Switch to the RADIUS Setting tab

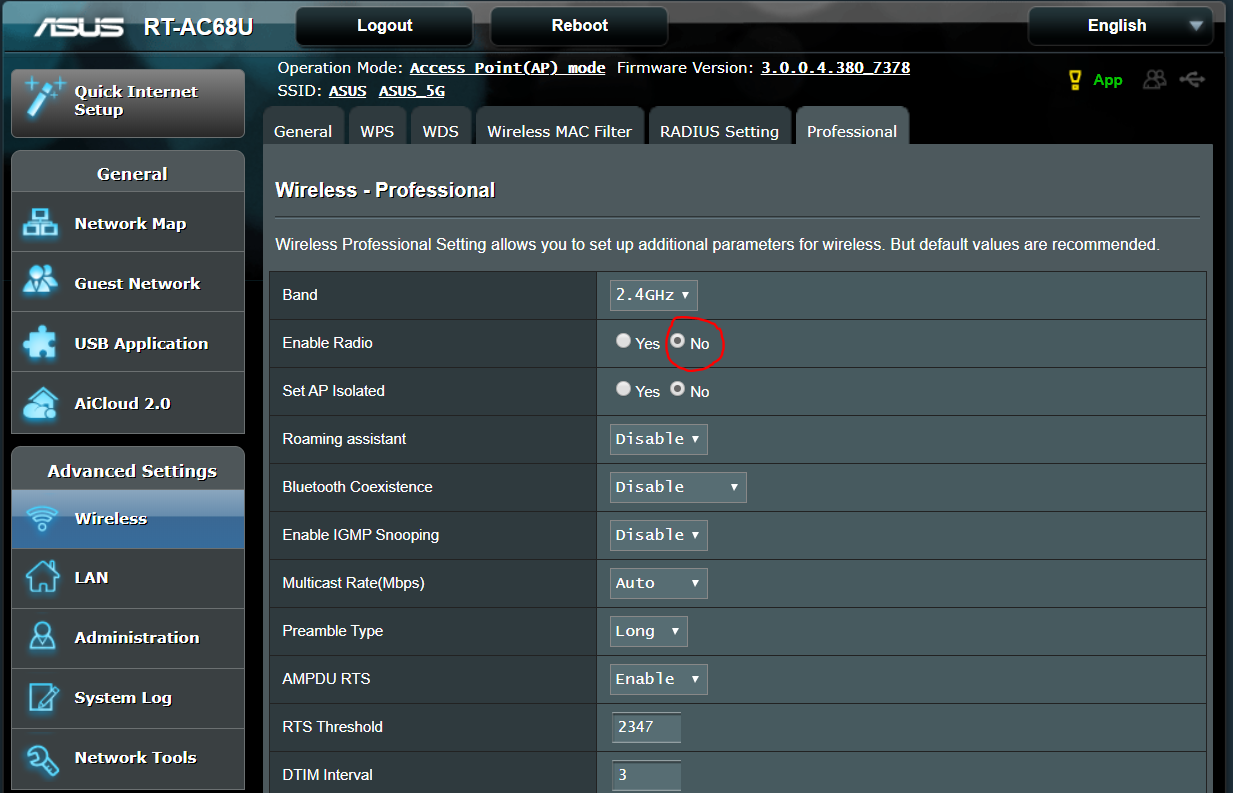click(719, 131)
